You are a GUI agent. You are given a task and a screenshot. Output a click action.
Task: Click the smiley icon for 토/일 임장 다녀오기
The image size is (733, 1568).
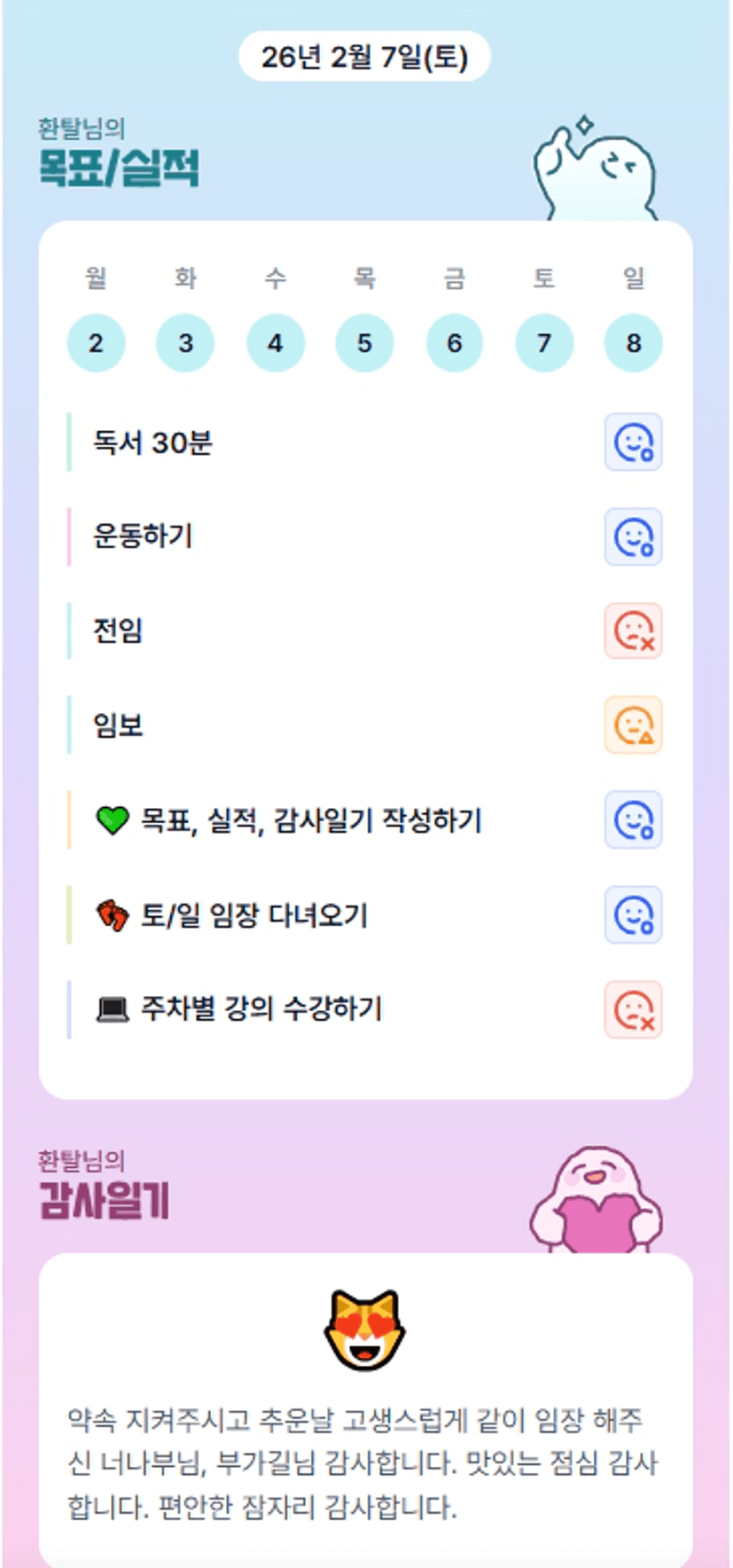[x=633, y=914]
